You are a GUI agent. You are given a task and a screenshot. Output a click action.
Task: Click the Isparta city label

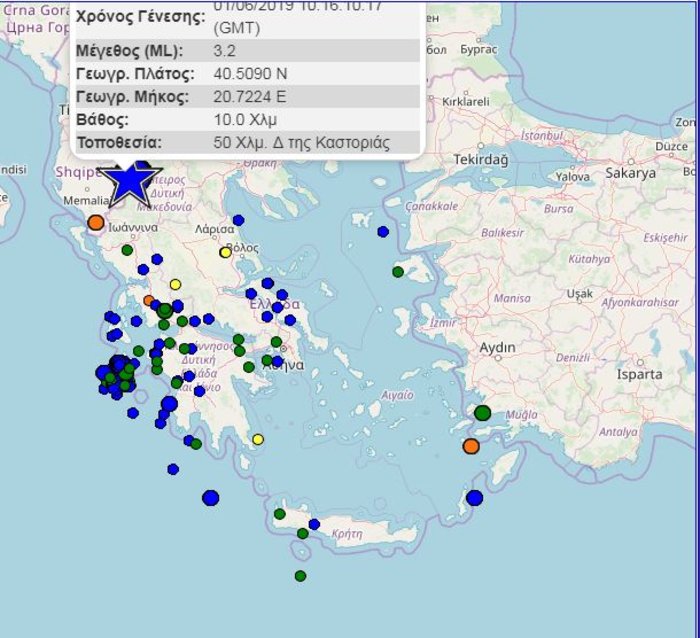pyautogui.click(x=639, y=374)
